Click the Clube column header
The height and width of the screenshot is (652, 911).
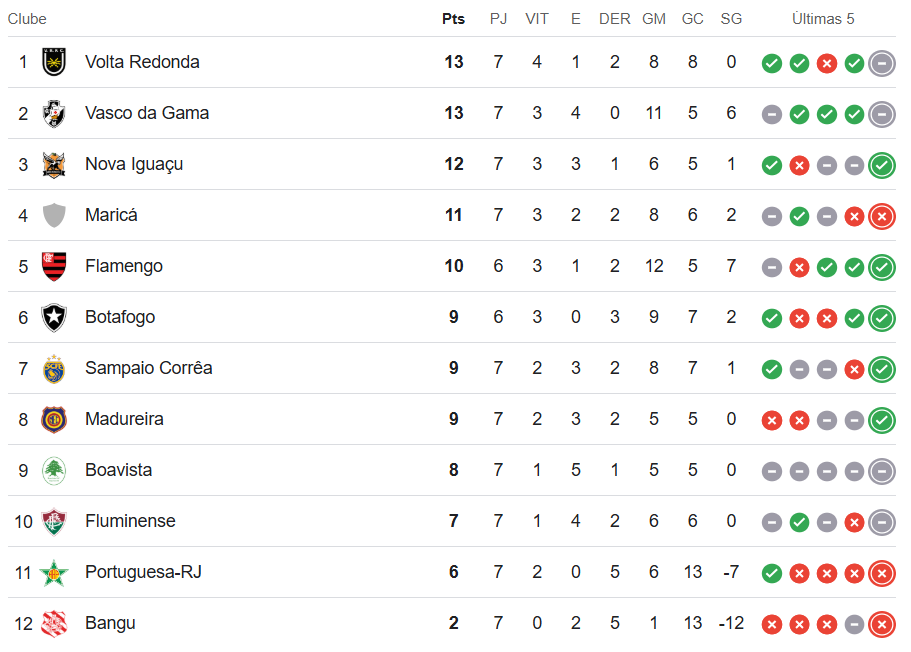pyautogui.click(x=27, y=19)
